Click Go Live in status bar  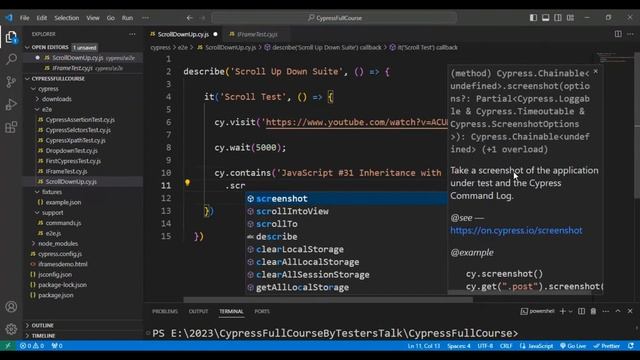pyautogui.click(x=573, y=346)
